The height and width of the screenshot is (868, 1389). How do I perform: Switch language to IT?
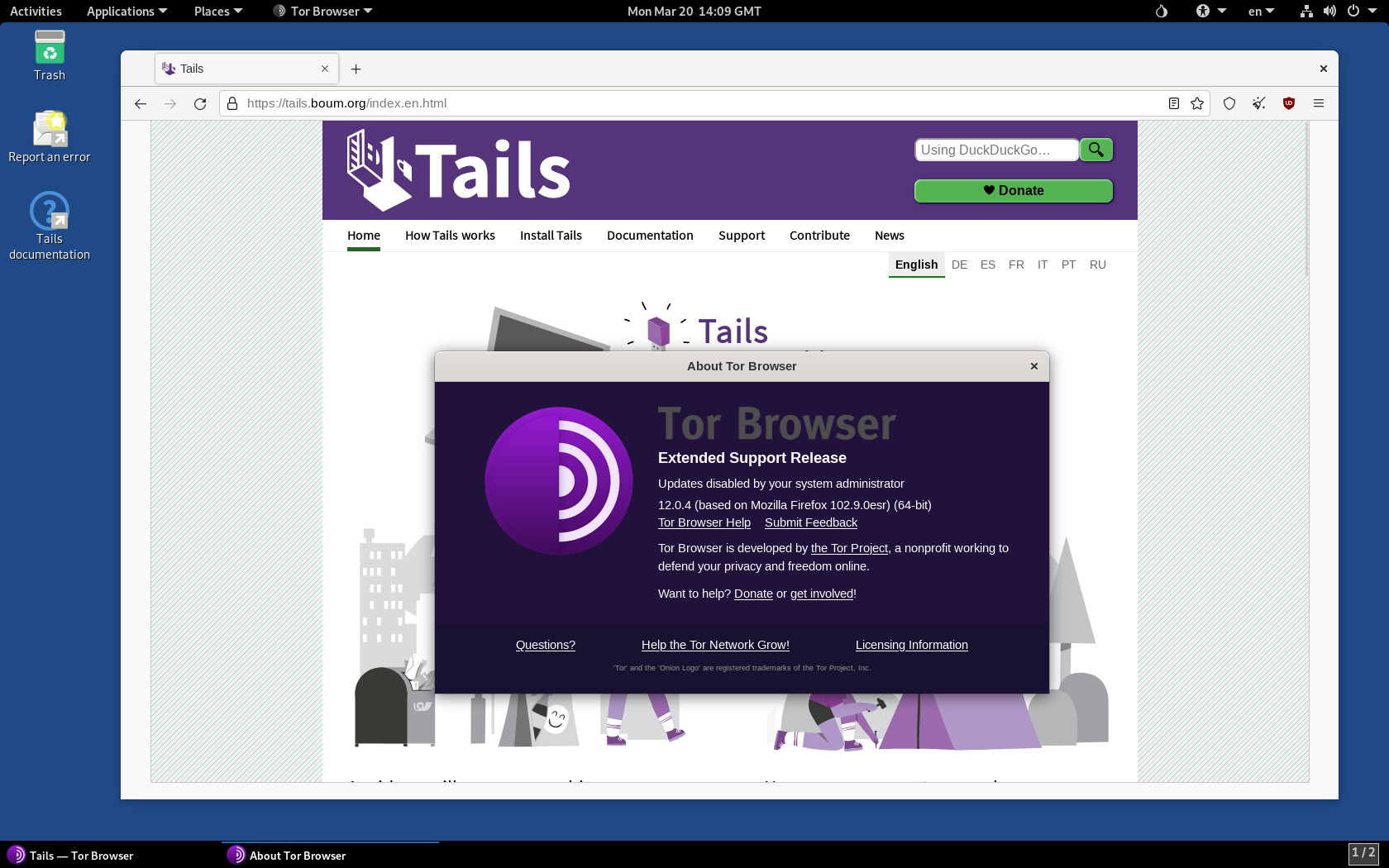[x=1043, y=265]
